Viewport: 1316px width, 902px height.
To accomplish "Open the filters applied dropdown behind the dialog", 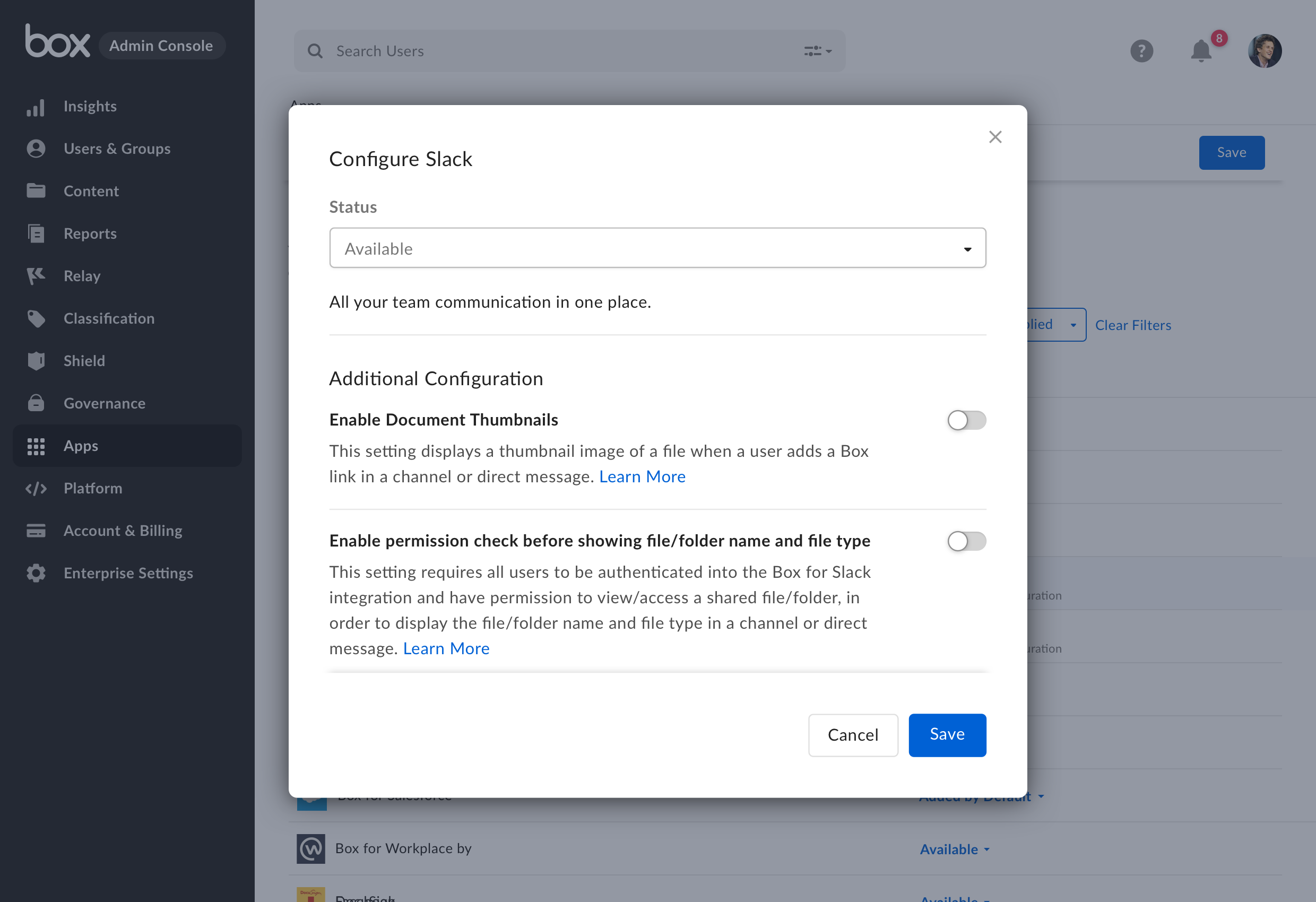I will (x=1057, y=325).
